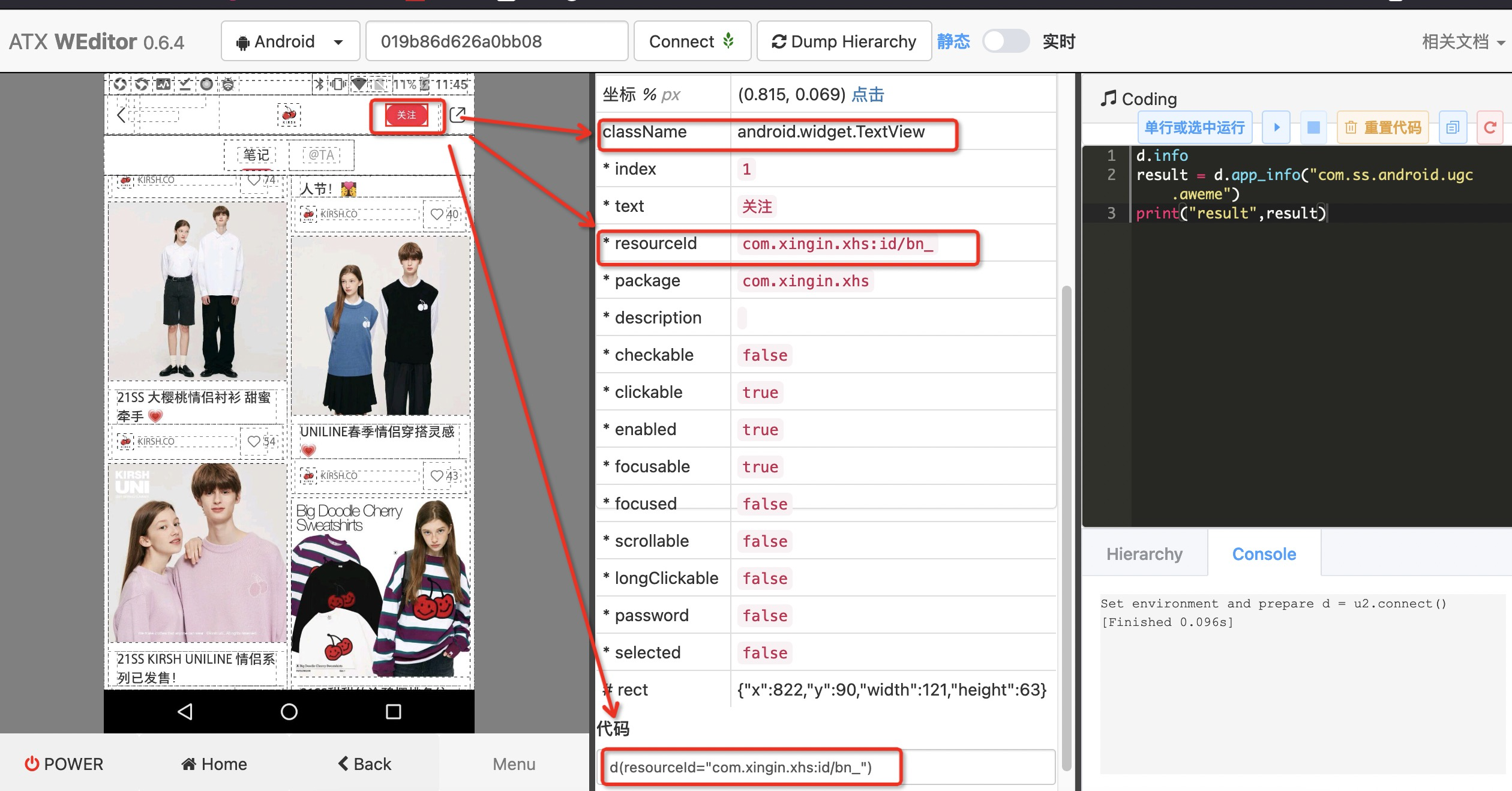1512x791 pixels.
Task: Click the 点击 link beside coordinates
Action: click(868, 94)
